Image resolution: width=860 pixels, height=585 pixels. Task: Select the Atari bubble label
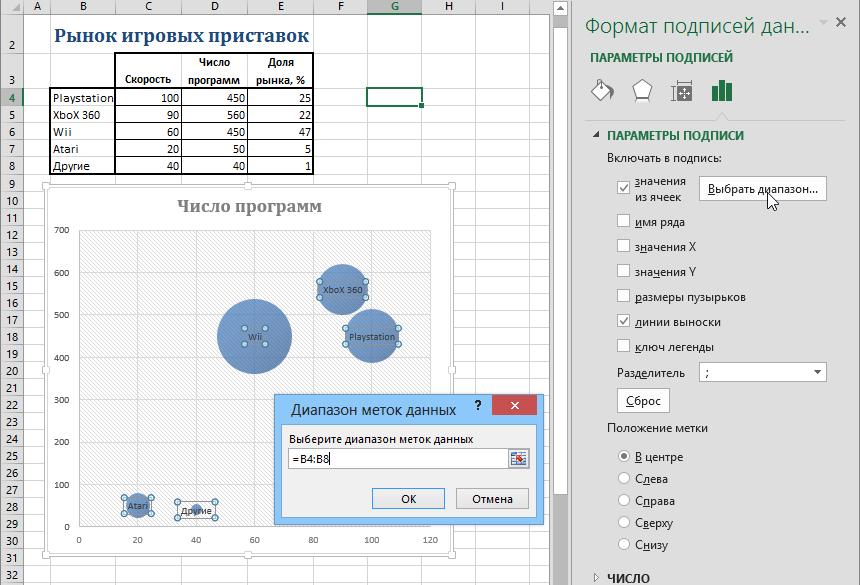tap(138, 506)
